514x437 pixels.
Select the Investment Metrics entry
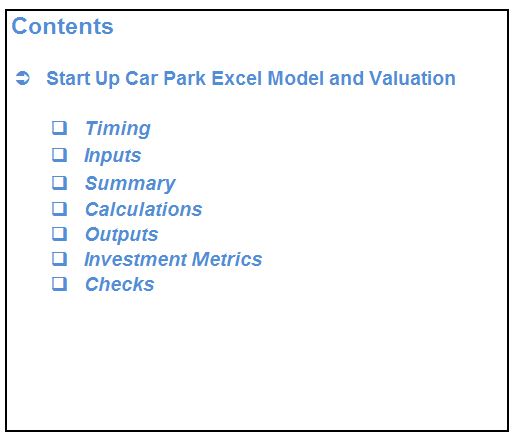[173, 259]
